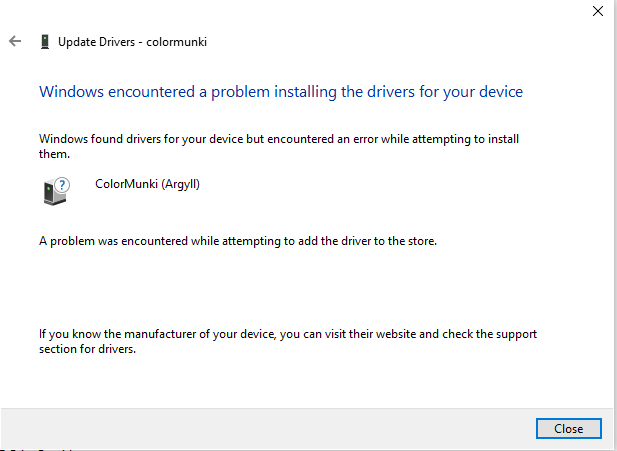Click the Update Drivers - colormunki title text
Image resolution: width=617 pixels, height=451 pixels.
click(x=132, y=42)
